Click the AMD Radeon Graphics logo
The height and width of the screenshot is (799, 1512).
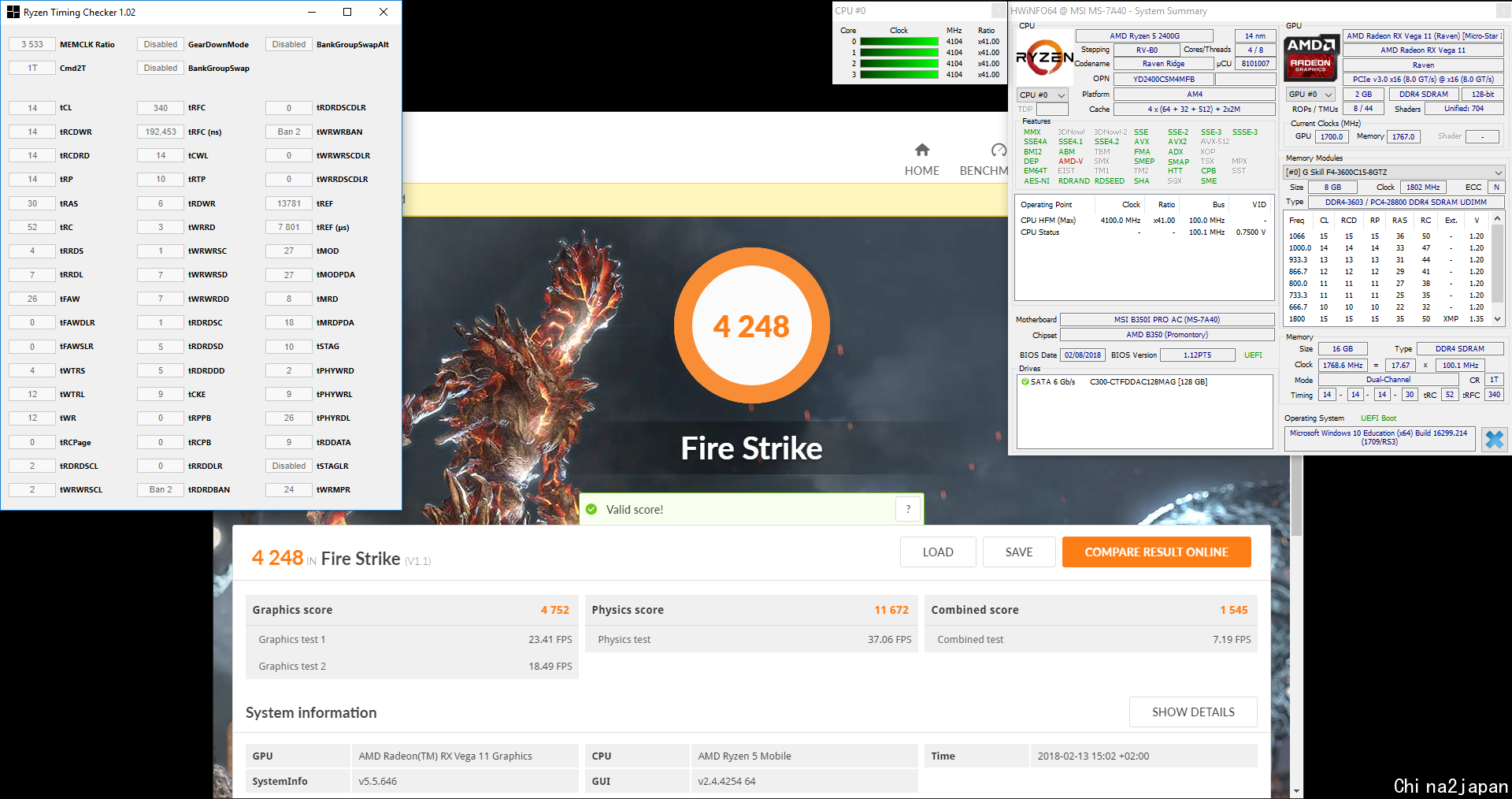[1311, 57]
